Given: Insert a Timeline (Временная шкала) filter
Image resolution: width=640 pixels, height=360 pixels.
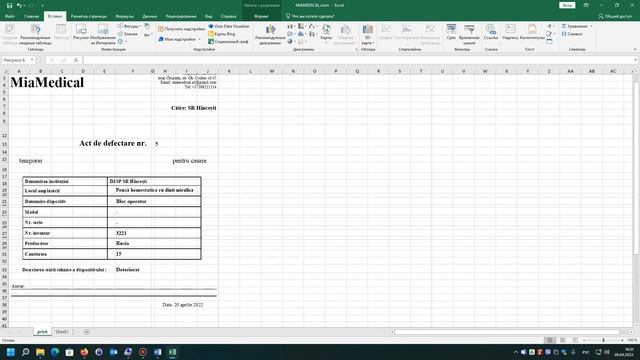Looking at the screenshot, I should 469,34.
